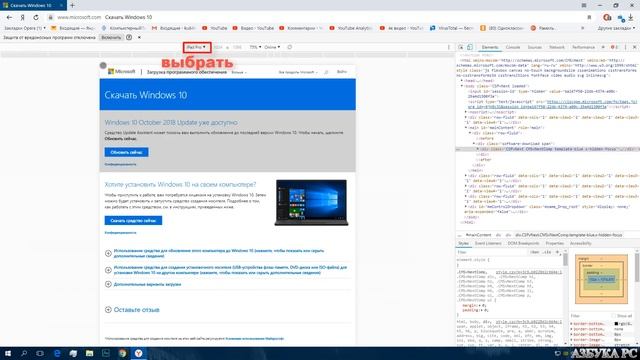Switch to the Elements tab in DevTools
640x360 pixels.
click(490, 47)
